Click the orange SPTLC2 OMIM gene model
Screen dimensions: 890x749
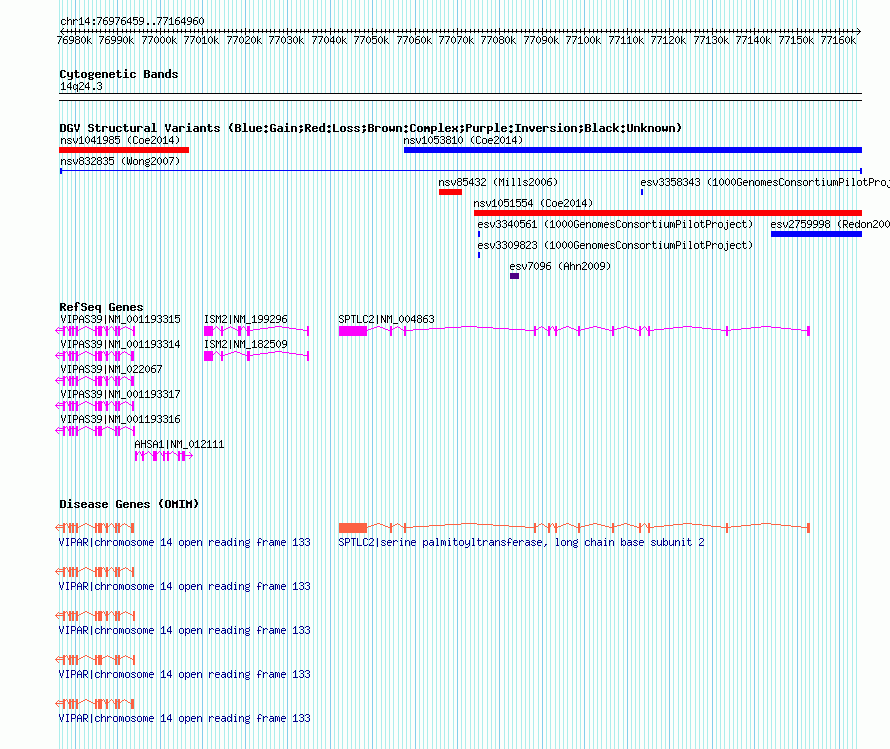point(574,528)
